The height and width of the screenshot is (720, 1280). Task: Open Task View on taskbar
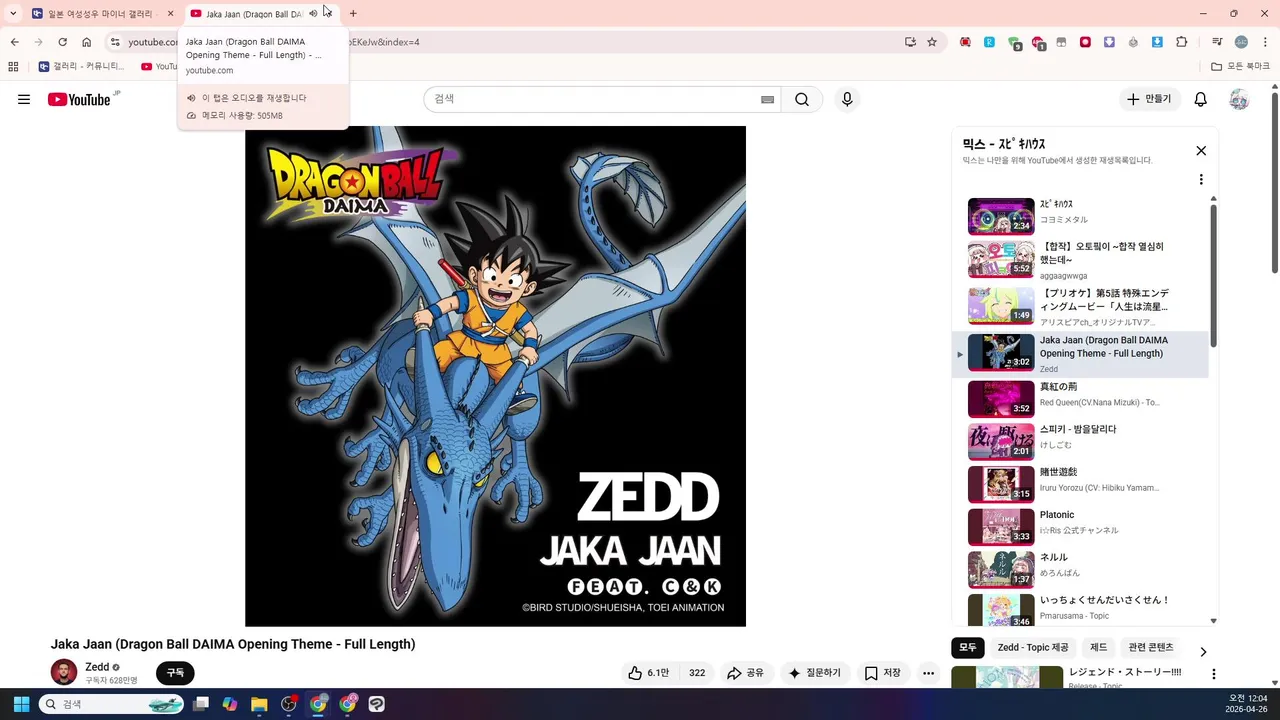pyautogui.click(x=201, y=704)
